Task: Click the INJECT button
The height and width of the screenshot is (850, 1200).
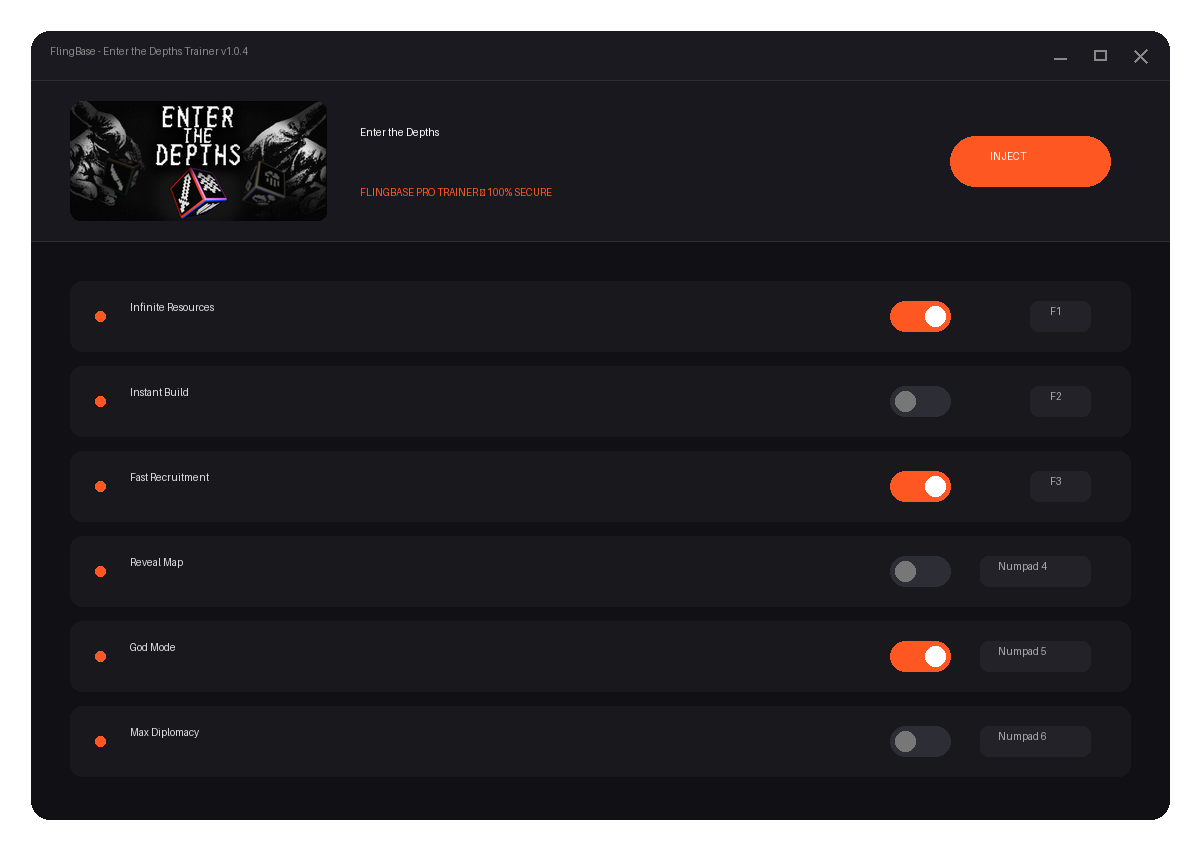Action: [1030, 161]
